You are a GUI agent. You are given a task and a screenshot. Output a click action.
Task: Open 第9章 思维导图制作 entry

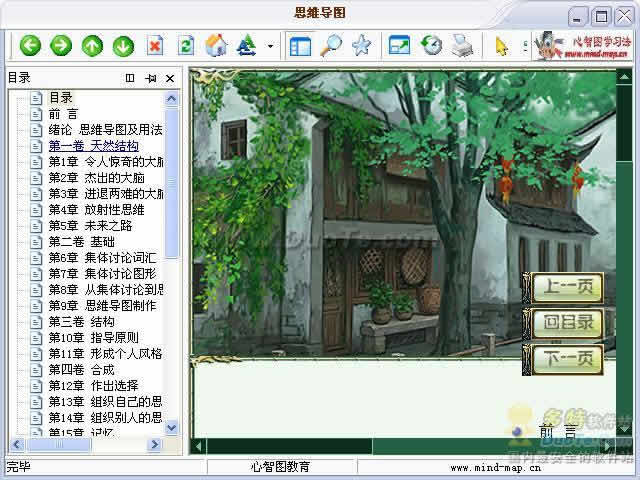point(102,306)
